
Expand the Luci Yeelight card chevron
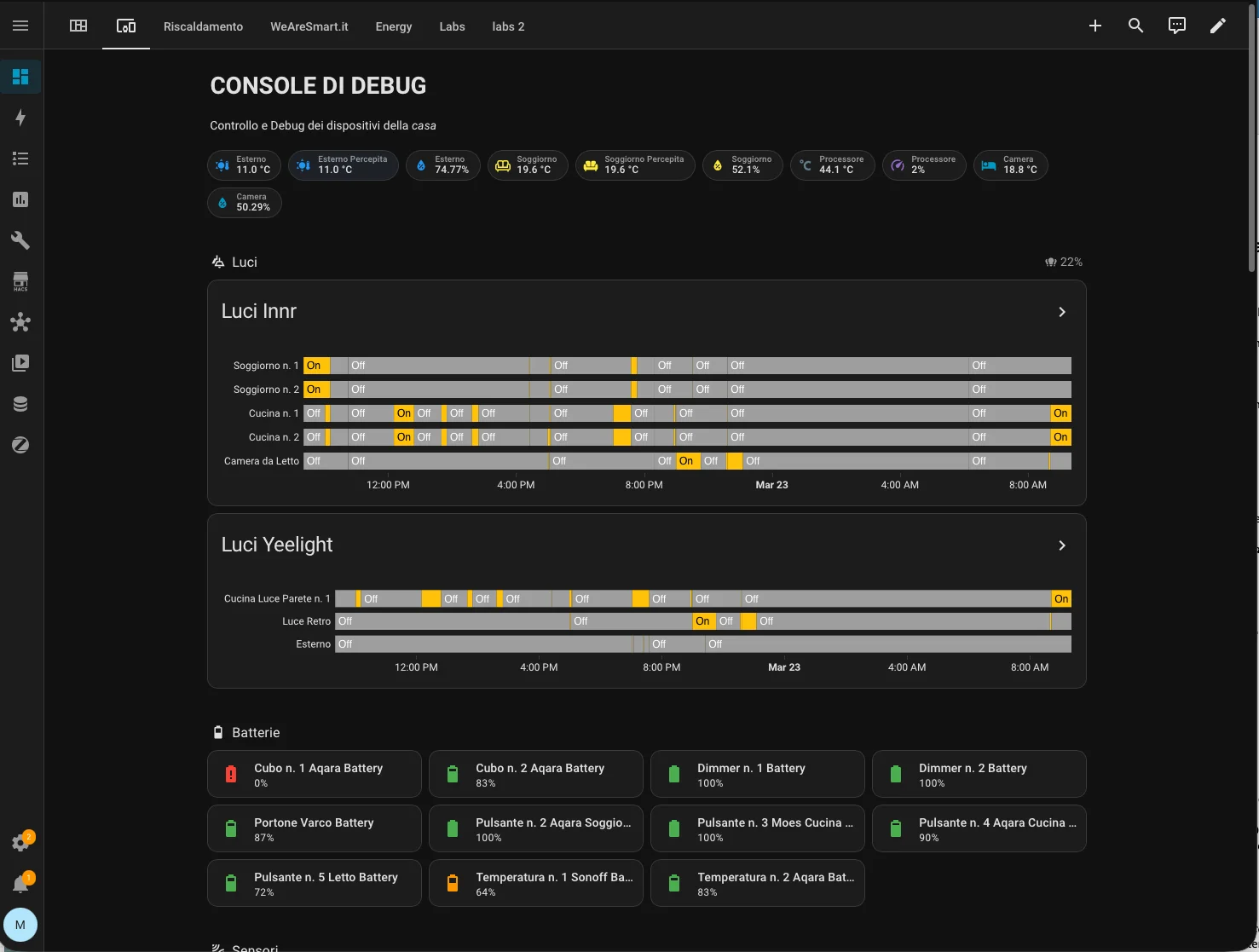1061,545
